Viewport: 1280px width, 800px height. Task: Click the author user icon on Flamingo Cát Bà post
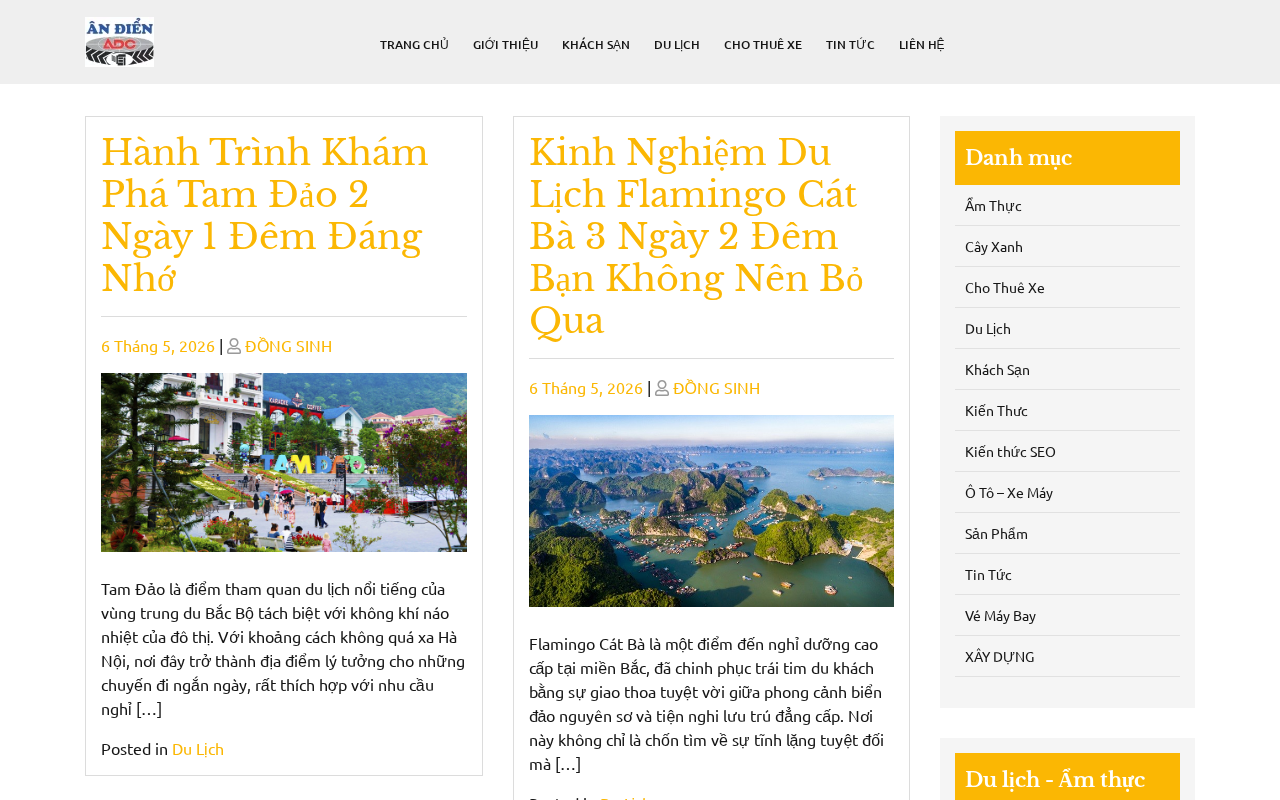pos(662,388)
